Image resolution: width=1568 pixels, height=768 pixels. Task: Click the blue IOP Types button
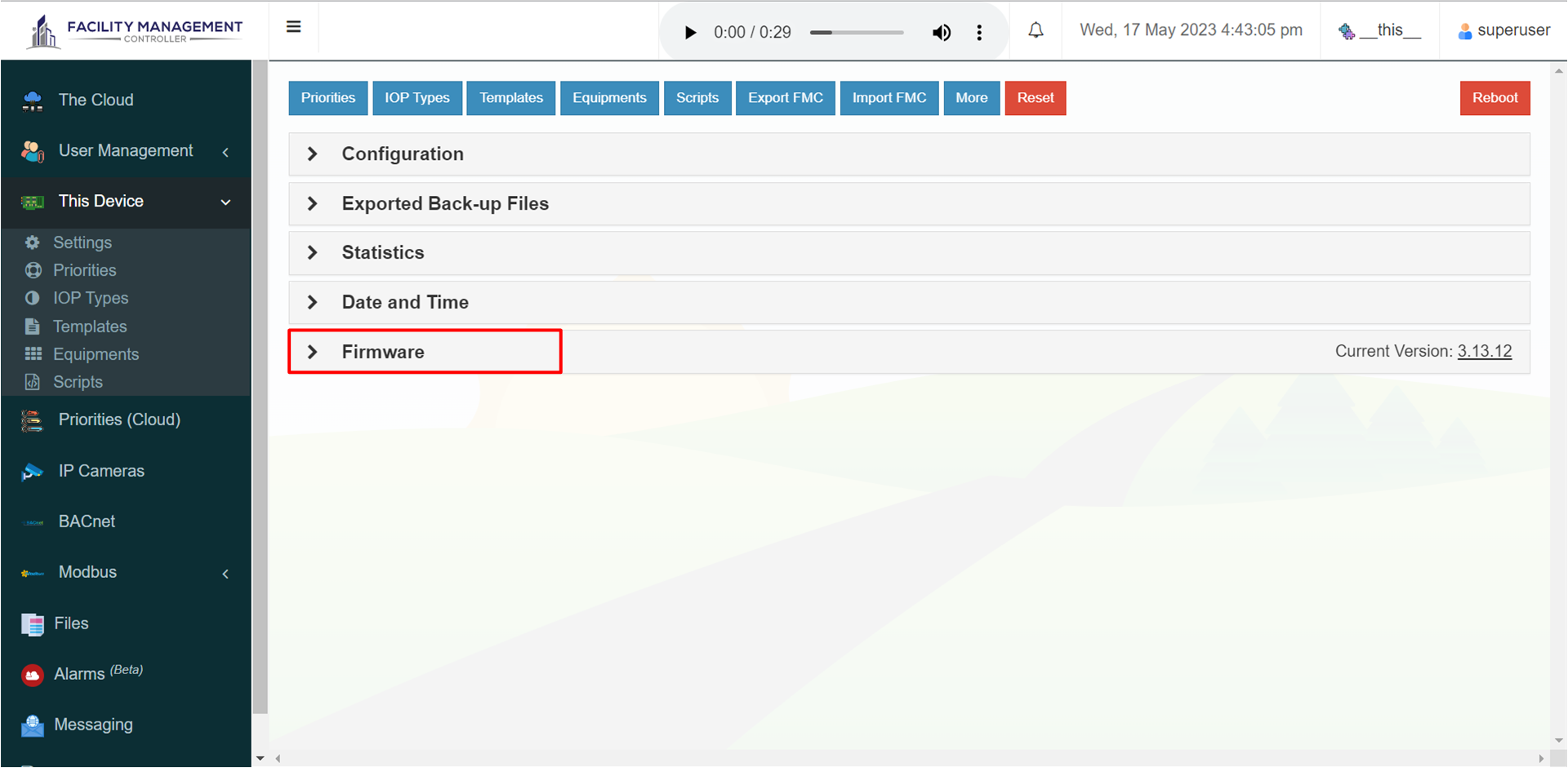[x=417, y=98]
